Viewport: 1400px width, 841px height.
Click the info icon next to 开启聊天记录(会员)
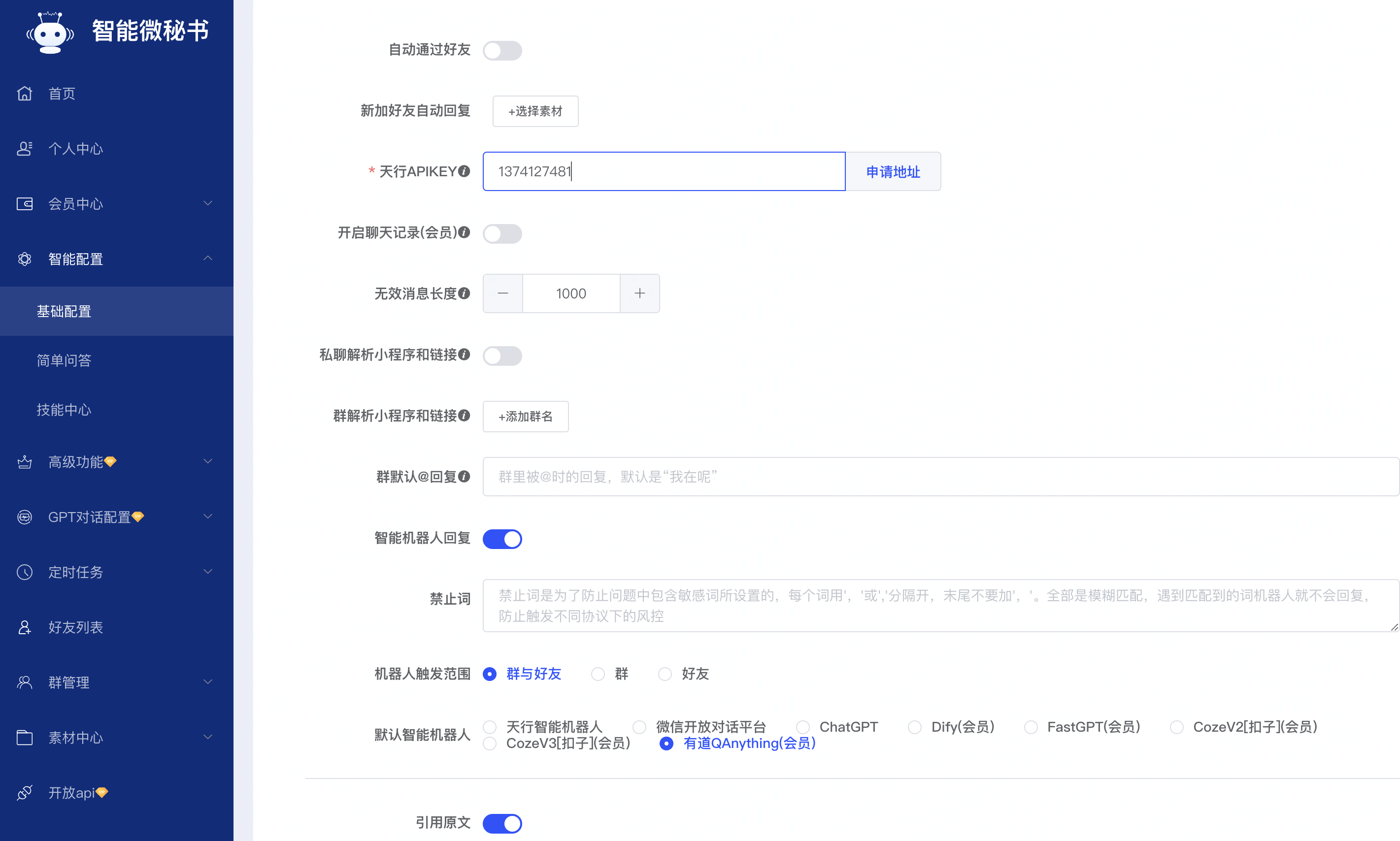(x=464, y=232)
